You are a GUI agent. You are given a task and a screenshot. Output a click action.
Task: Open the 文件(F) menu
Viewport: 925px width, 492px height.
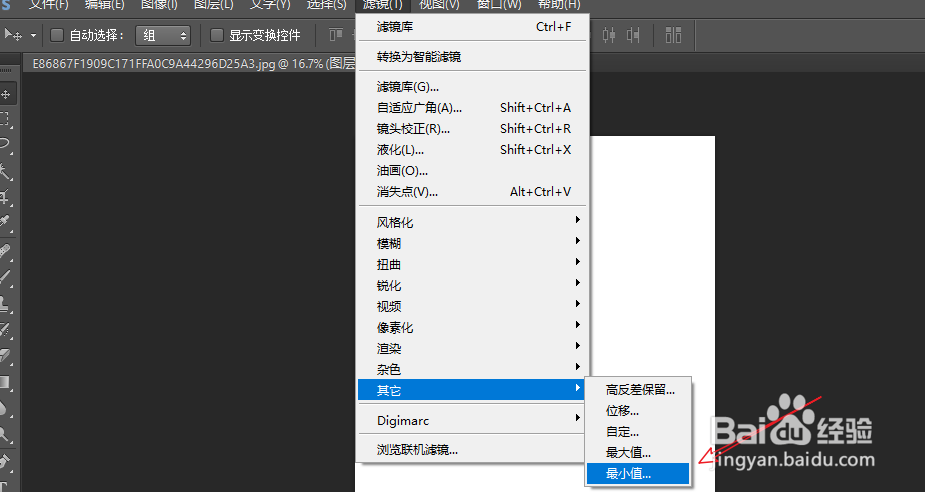pos(48,5)
